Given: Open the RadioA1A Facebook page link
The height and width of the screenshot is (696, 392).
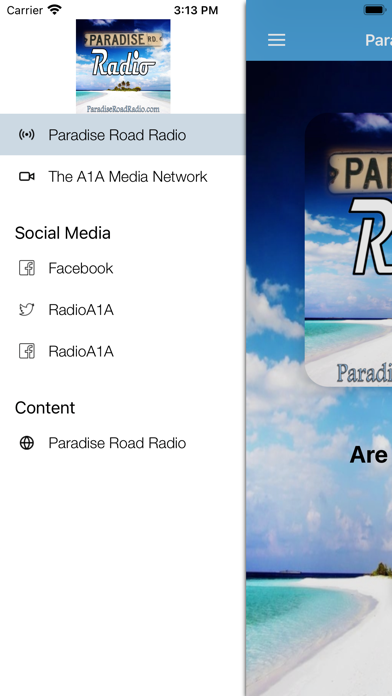Looking at the screenshot, I should pos(123,351).
